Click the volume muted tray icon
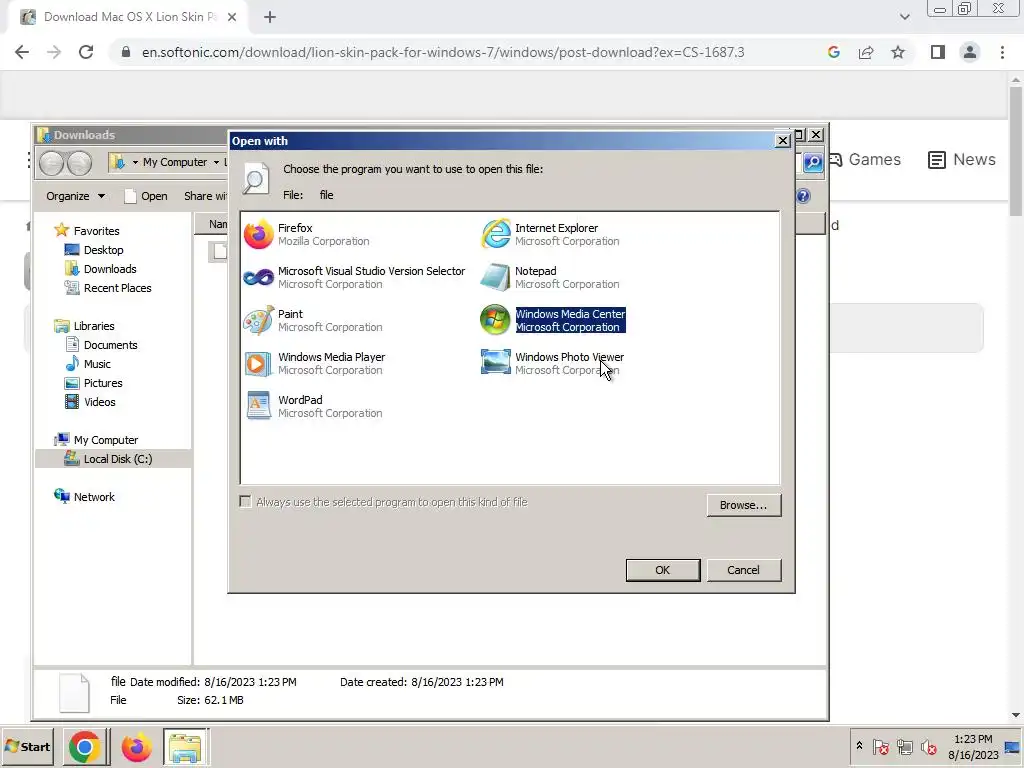Screen dimensions: 1024x768 928,746
